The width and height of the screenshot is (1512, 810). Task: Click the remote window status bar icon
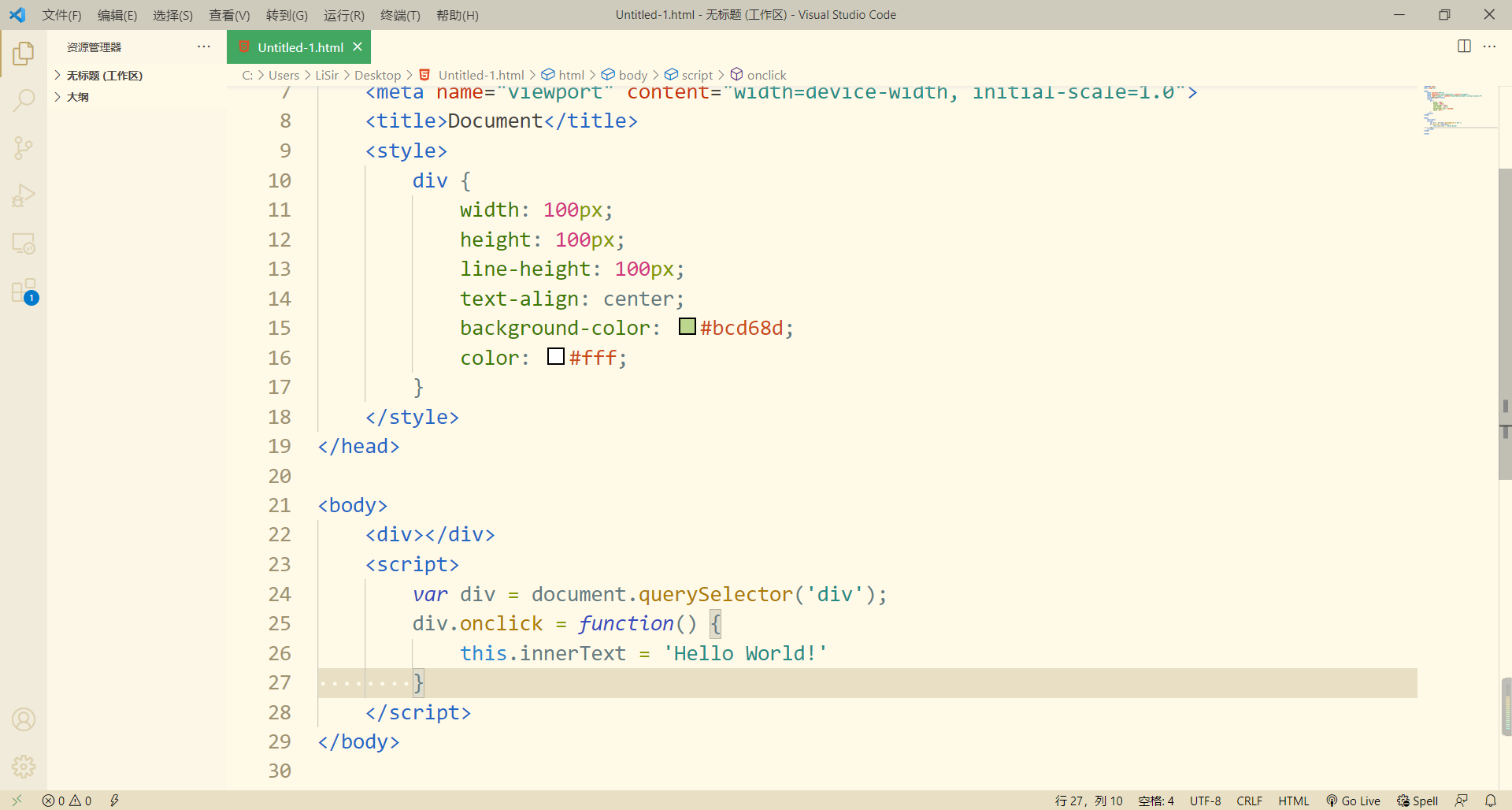click(x=17, y=801)
